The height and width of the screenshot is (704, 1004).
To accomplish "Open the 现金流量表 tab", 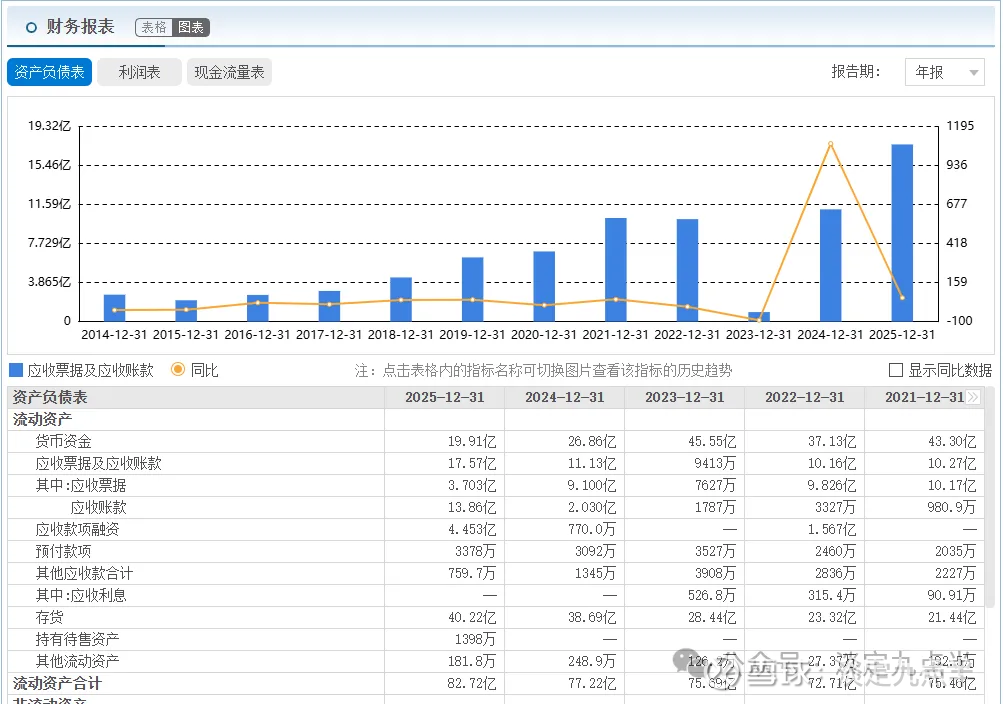I will (229, 72).
